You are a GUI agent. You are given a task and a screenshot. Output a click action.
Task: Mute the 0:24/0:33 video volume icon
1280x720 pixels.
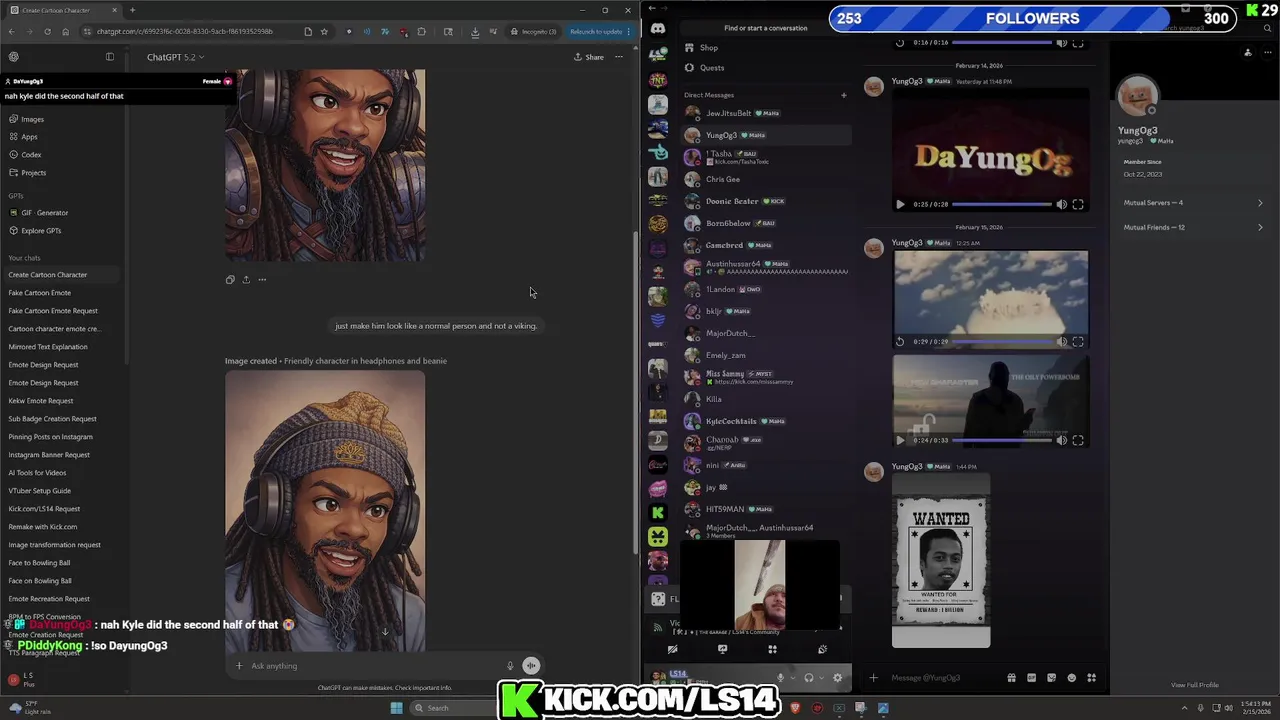coord(1062,440)
